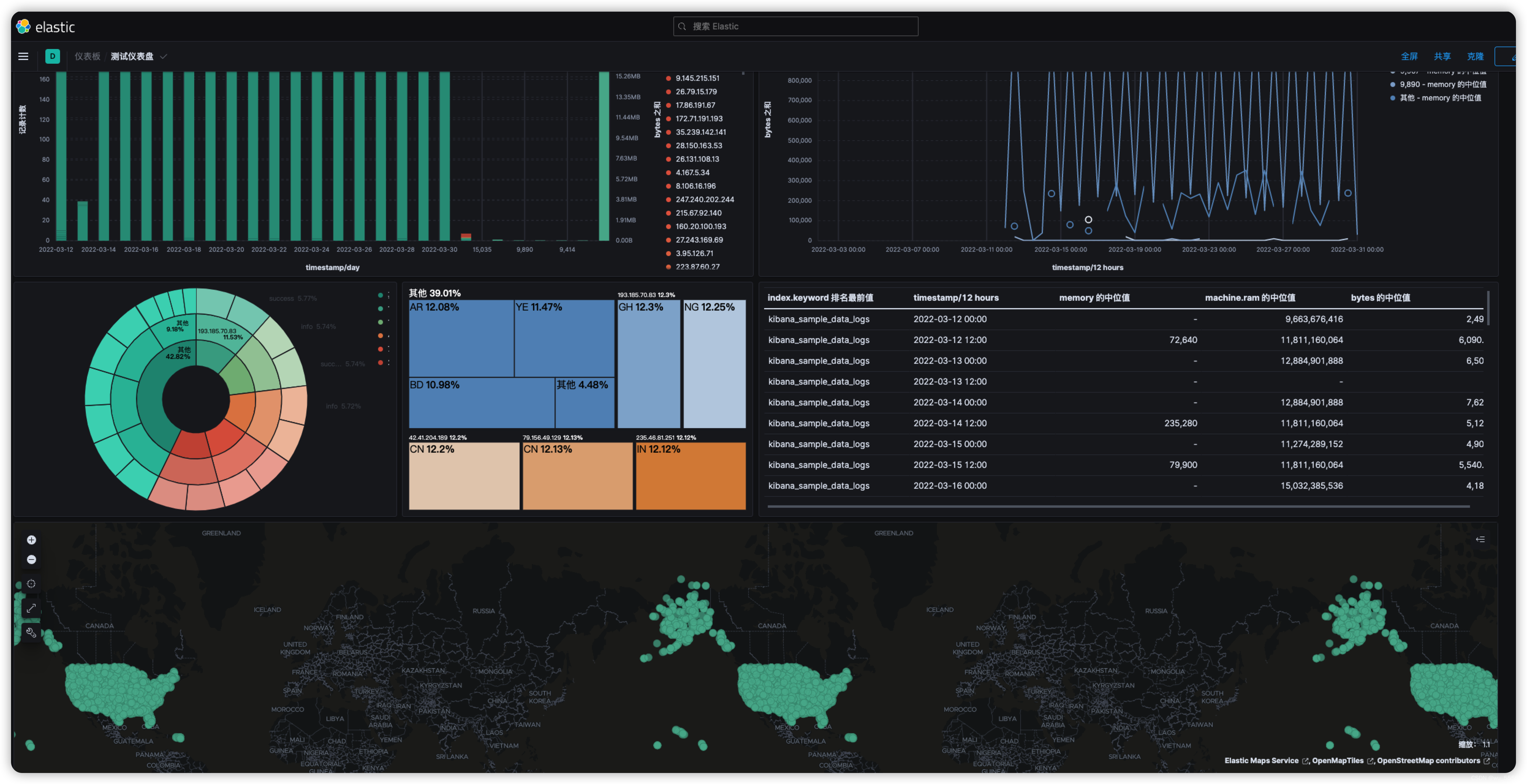Sort by memory 的中位值 column header

pos(1094,297)
